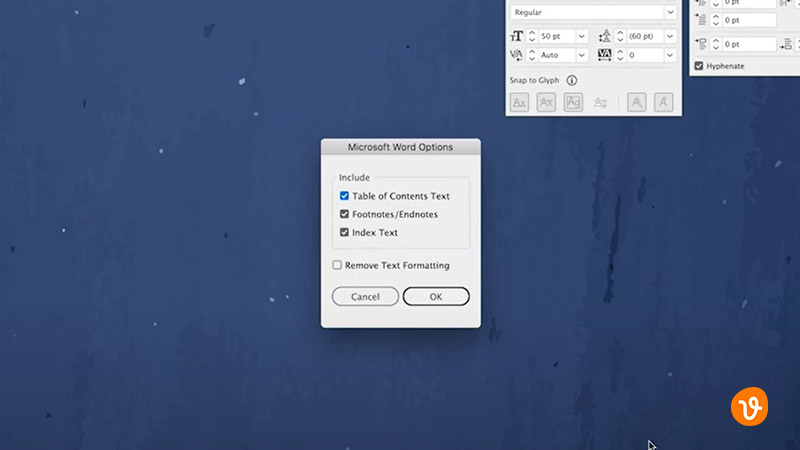Click the first-line left indent icon
The height and width of the screenshot is (450, 800).
click(x=702, y=20)
